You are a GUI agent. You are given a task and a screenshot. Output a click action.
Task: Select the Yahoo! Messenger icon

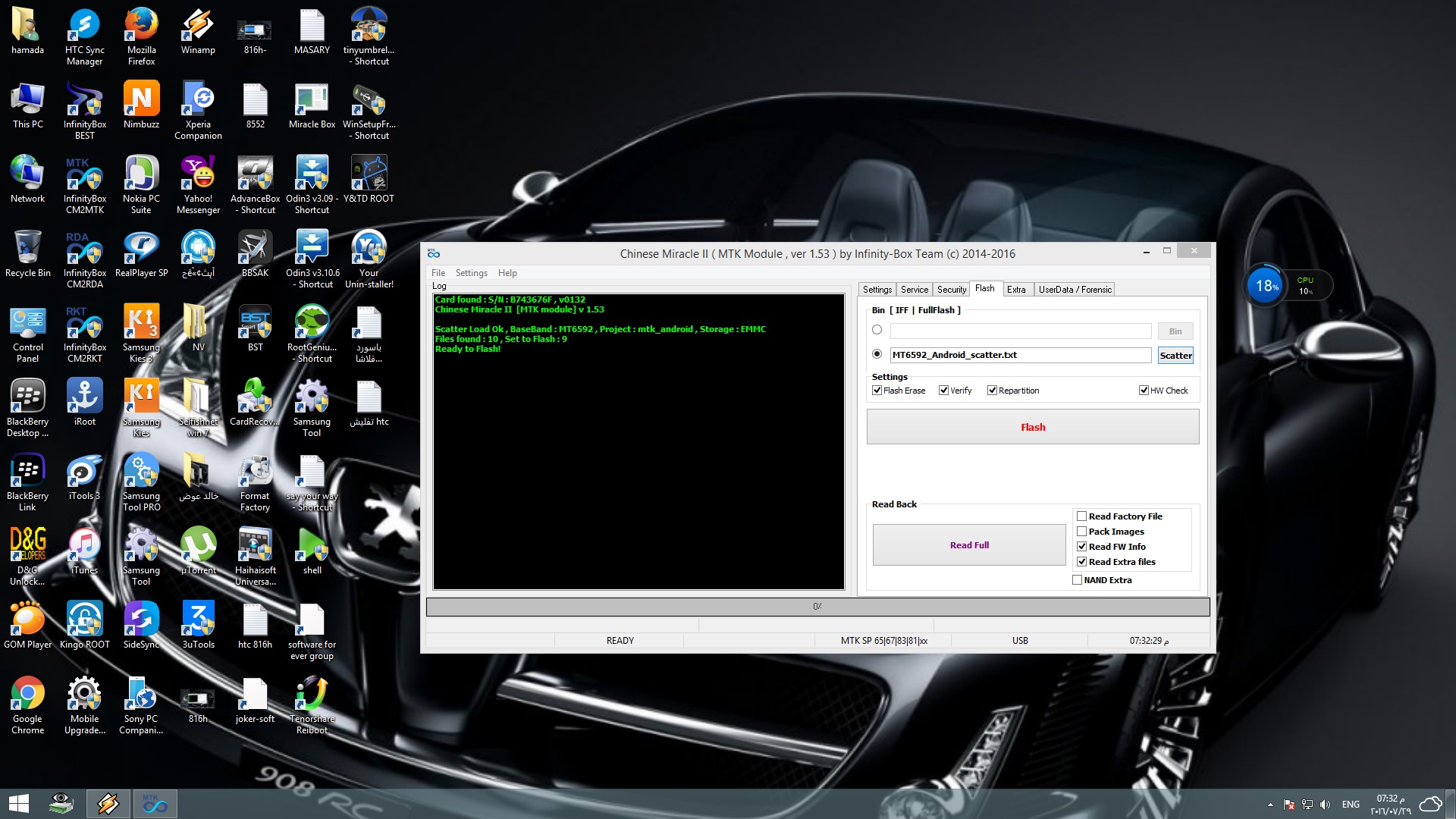click(198, 184)
